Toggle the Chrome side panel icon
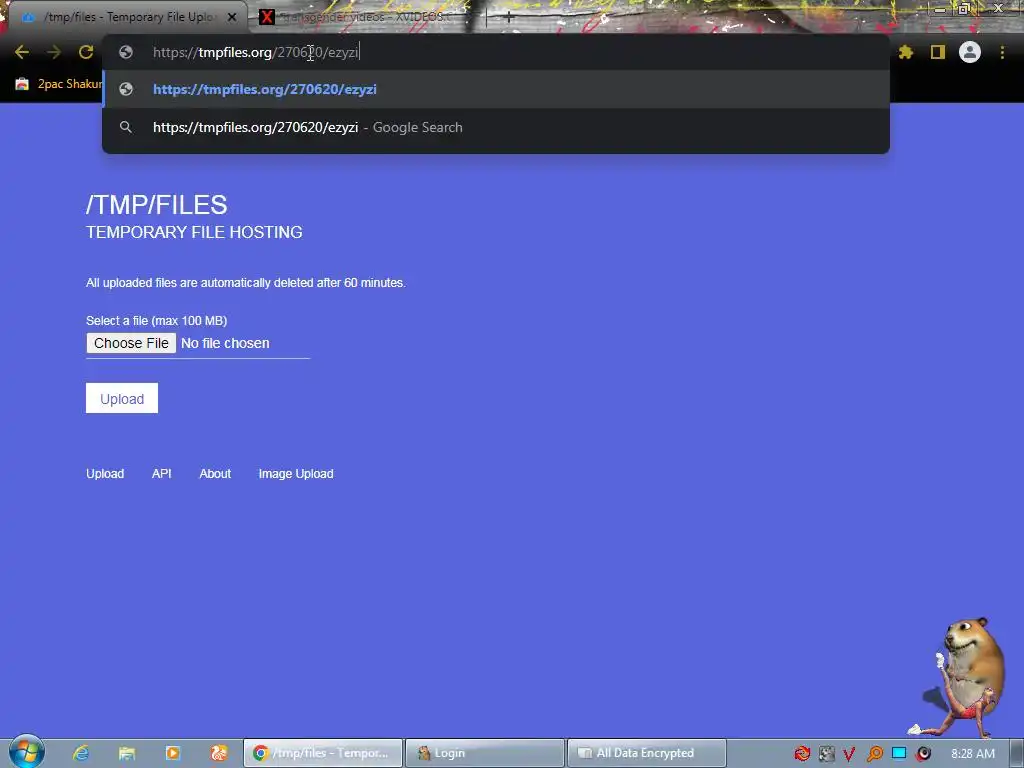 [938, 52]
